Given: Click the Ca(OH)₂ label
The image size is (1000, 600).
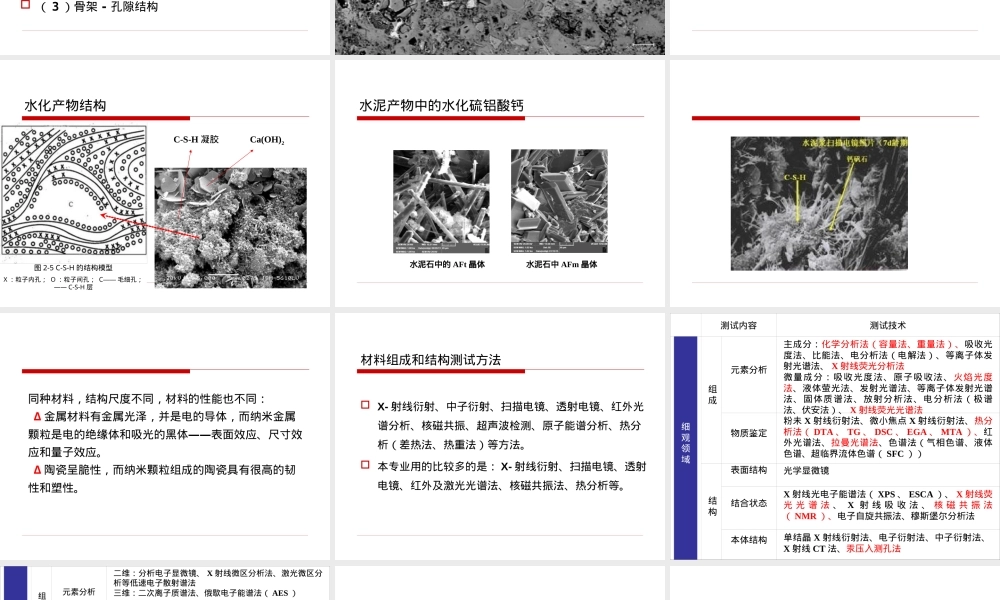Looking at the screenshot, I should coord(267,140).
